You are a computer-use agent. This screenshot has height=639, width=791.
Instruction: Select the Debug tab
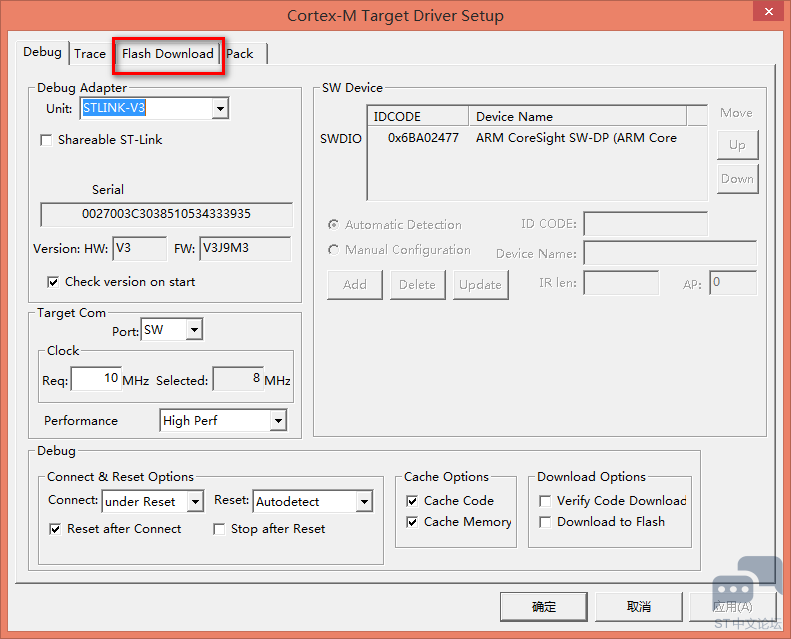[42, 52]
